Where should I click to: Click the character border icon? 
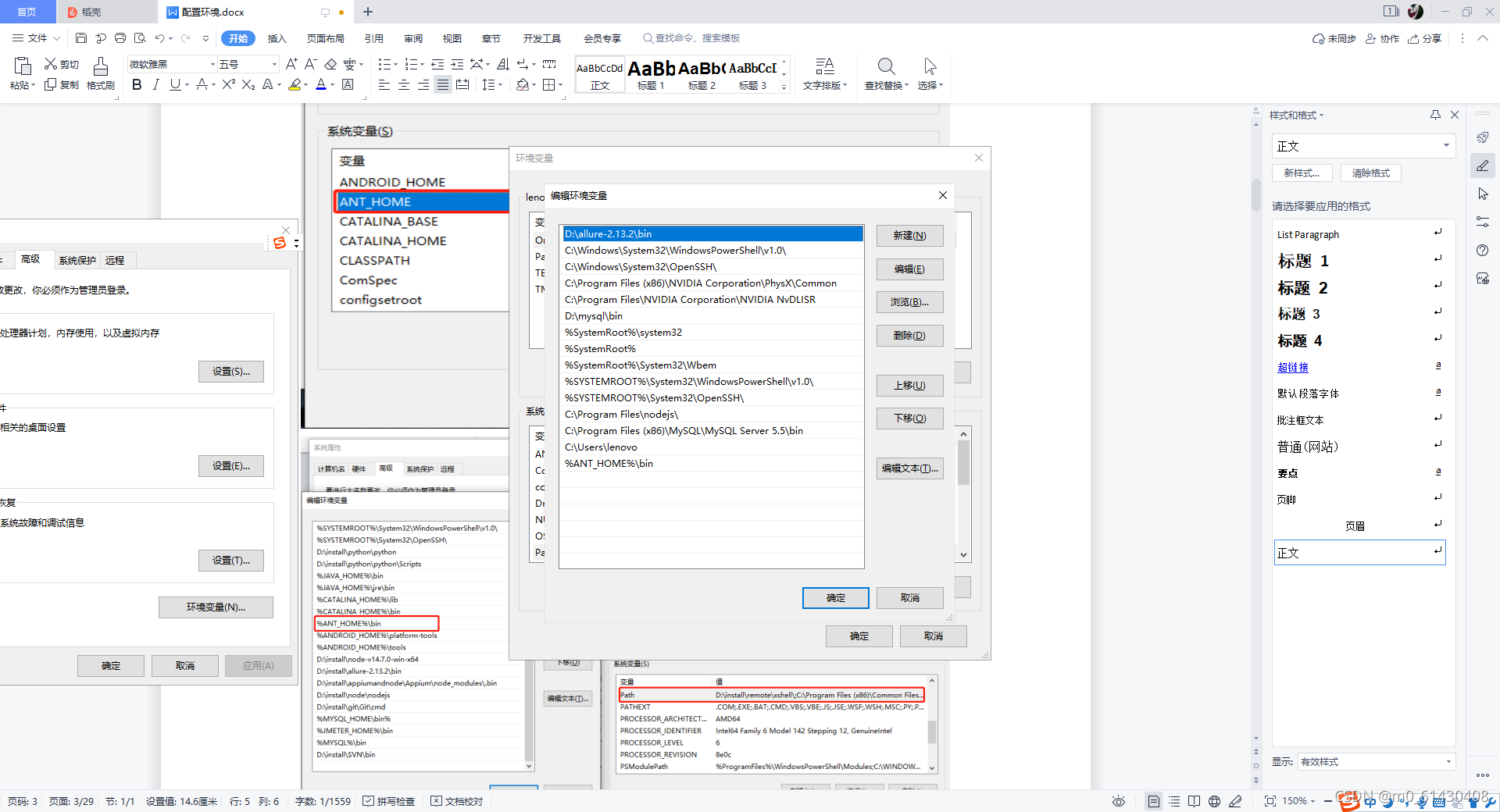coord(348,84)
